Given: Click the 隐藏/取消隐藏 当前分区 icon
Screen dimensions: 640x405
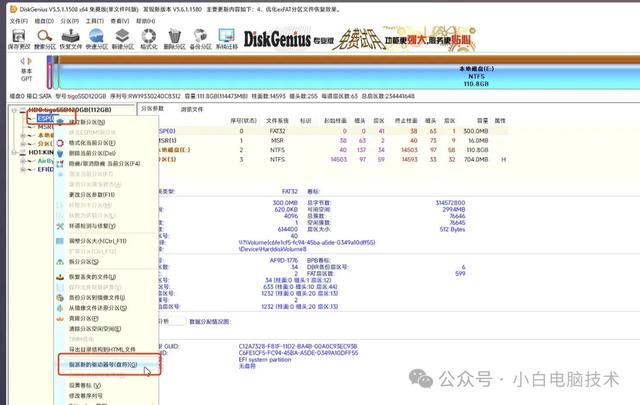Looking at the screenshot, I should 60,164.
